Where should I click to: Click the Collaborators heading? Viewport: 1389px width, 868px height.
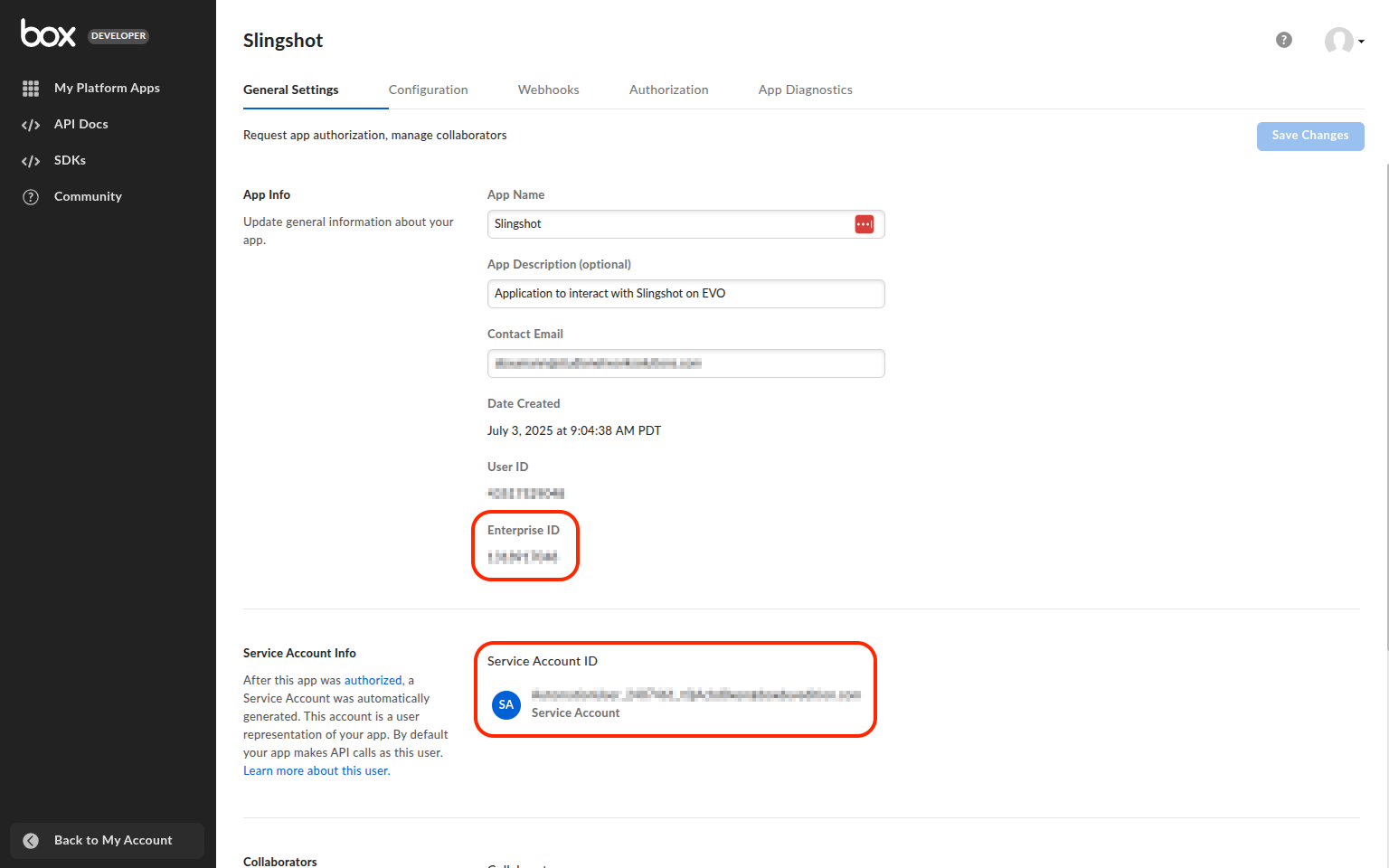point(280,862)
